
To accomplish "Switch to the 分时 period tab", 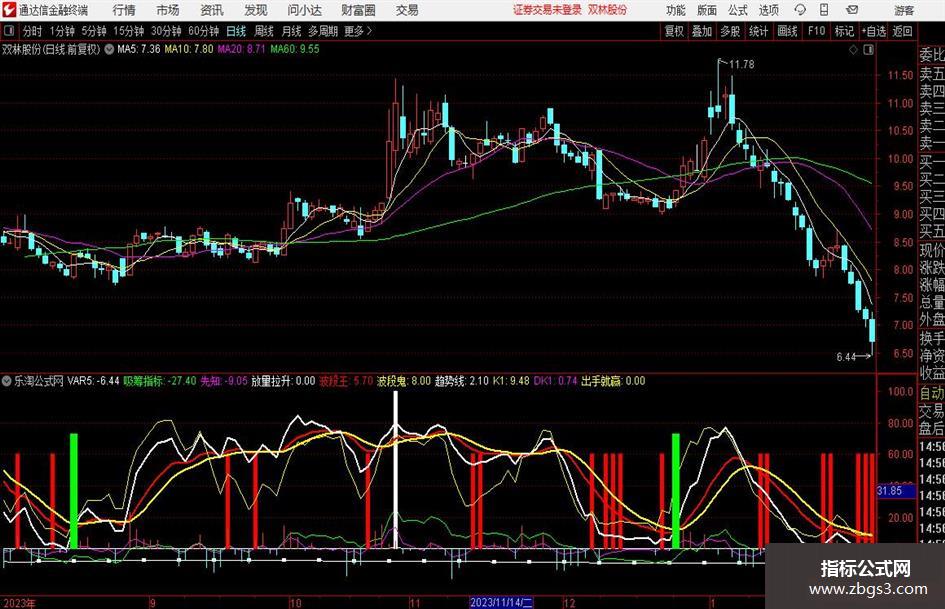I will 33,31.
